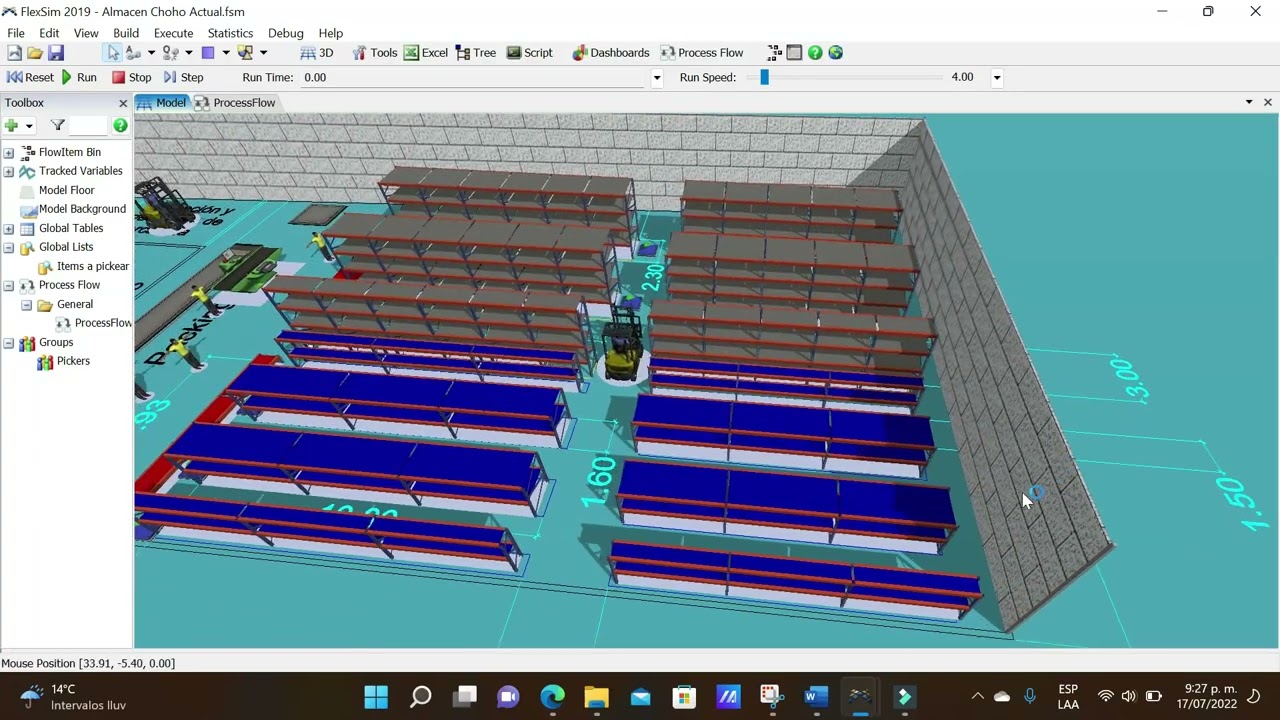Viewport: 1280px width, 720px height.
Task: Open the Statistics menu
Action: pos(230,33)
